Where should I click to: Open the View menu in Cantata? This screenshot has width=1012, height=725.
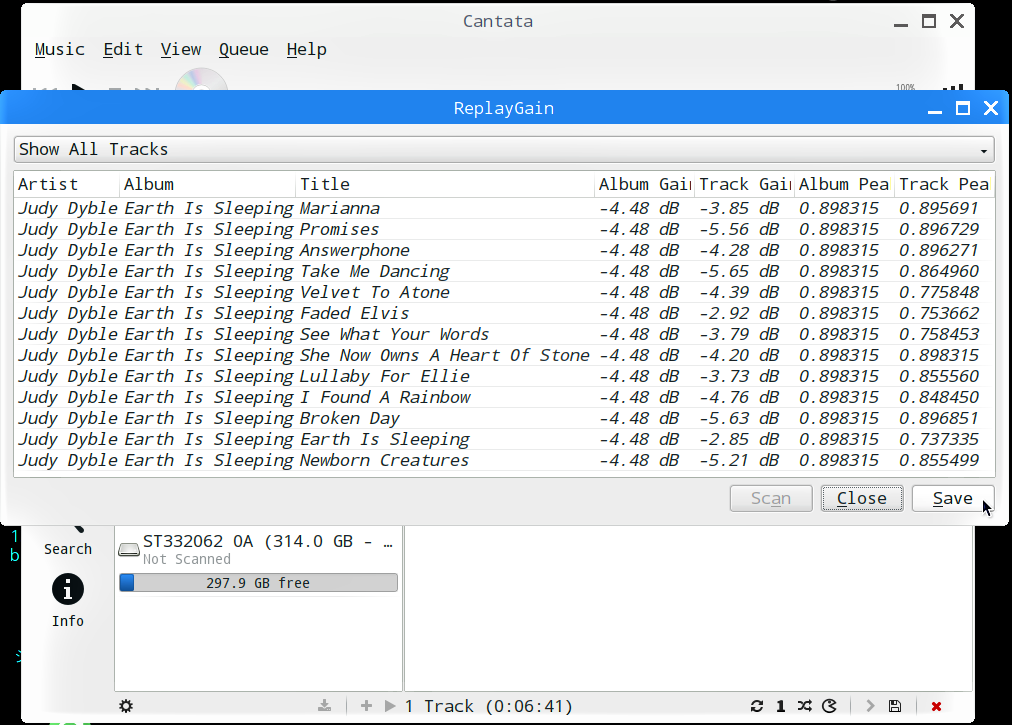tap(181, 50)
